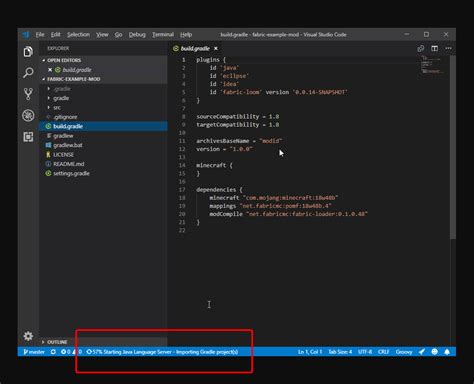Open the Go menu
Screen dimensions: 474x384
[119, 35]
